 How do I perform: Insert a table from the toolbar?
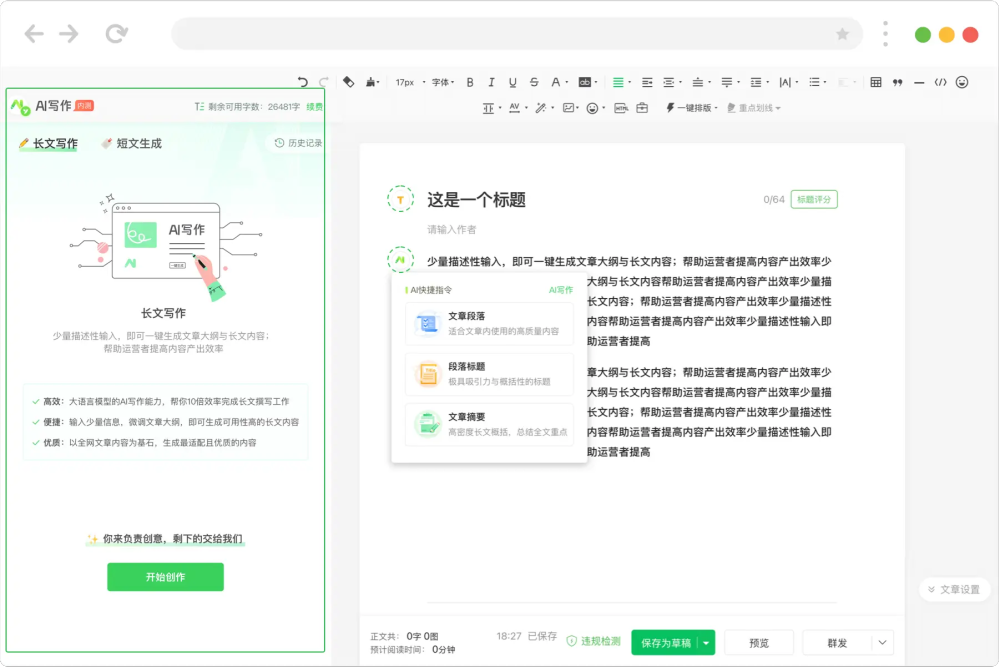(874, 80)
